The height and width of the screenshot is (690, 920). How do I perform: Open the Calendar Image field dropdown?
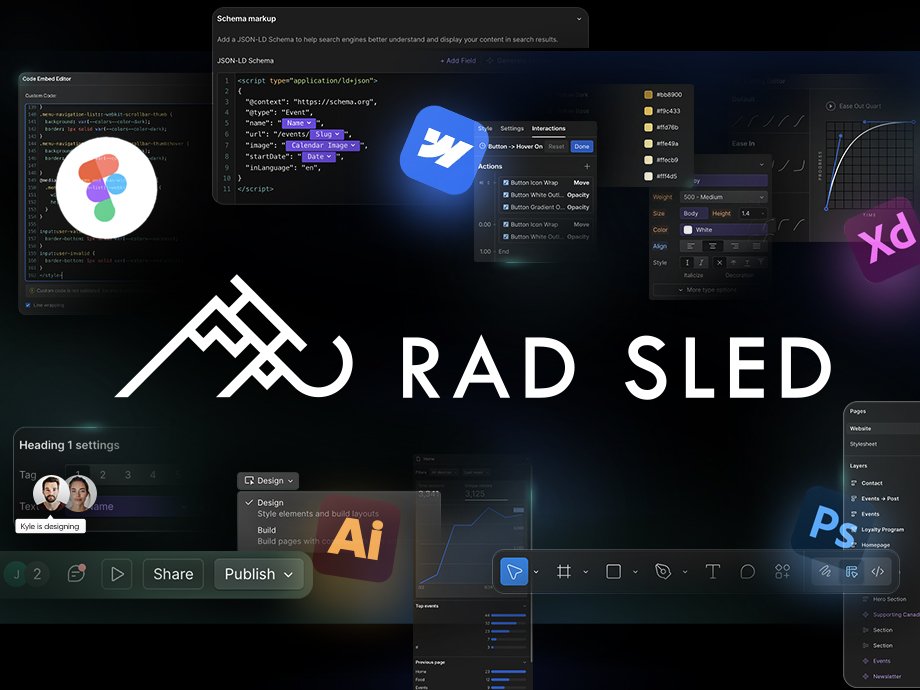coord(323,146)
